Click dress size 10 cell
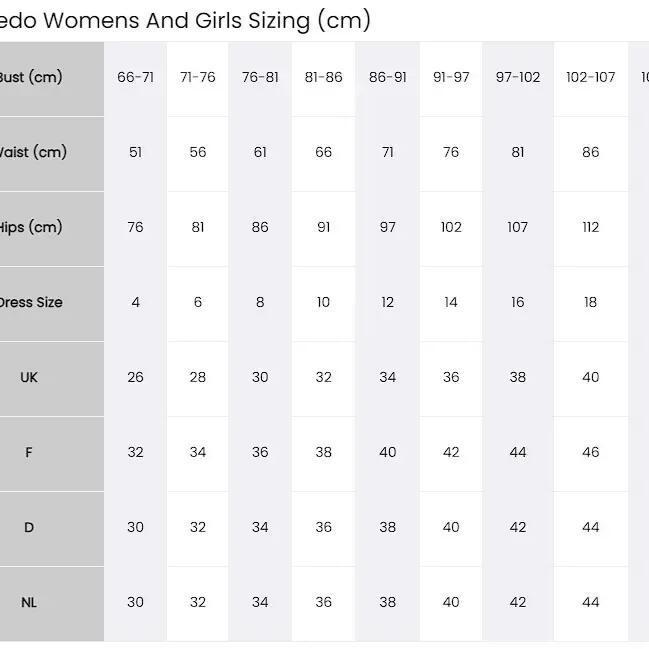 [323, 304]
